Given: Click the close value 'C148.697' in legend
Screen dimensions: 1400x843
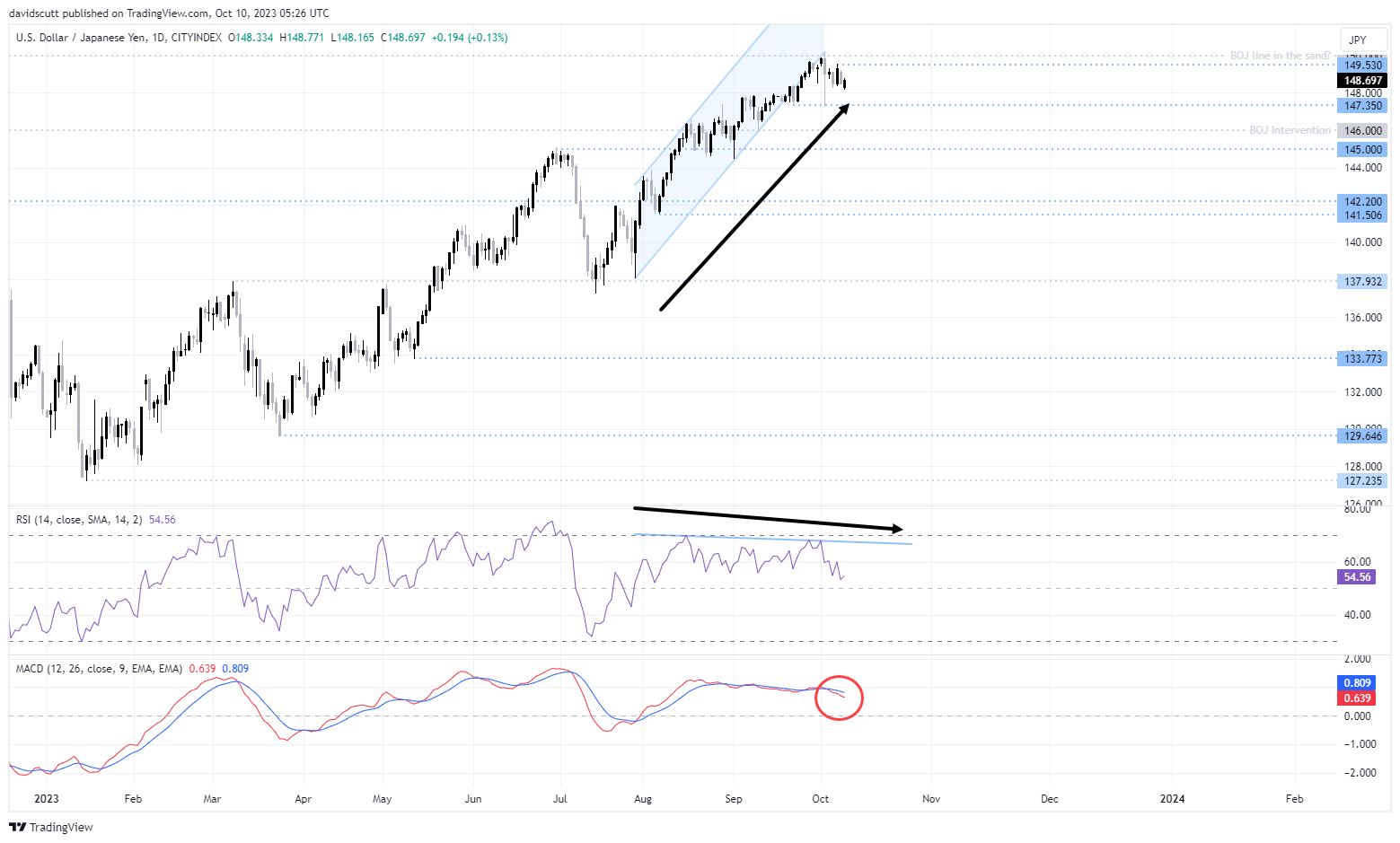Looking at the screenshot, I should coord(403,38).
